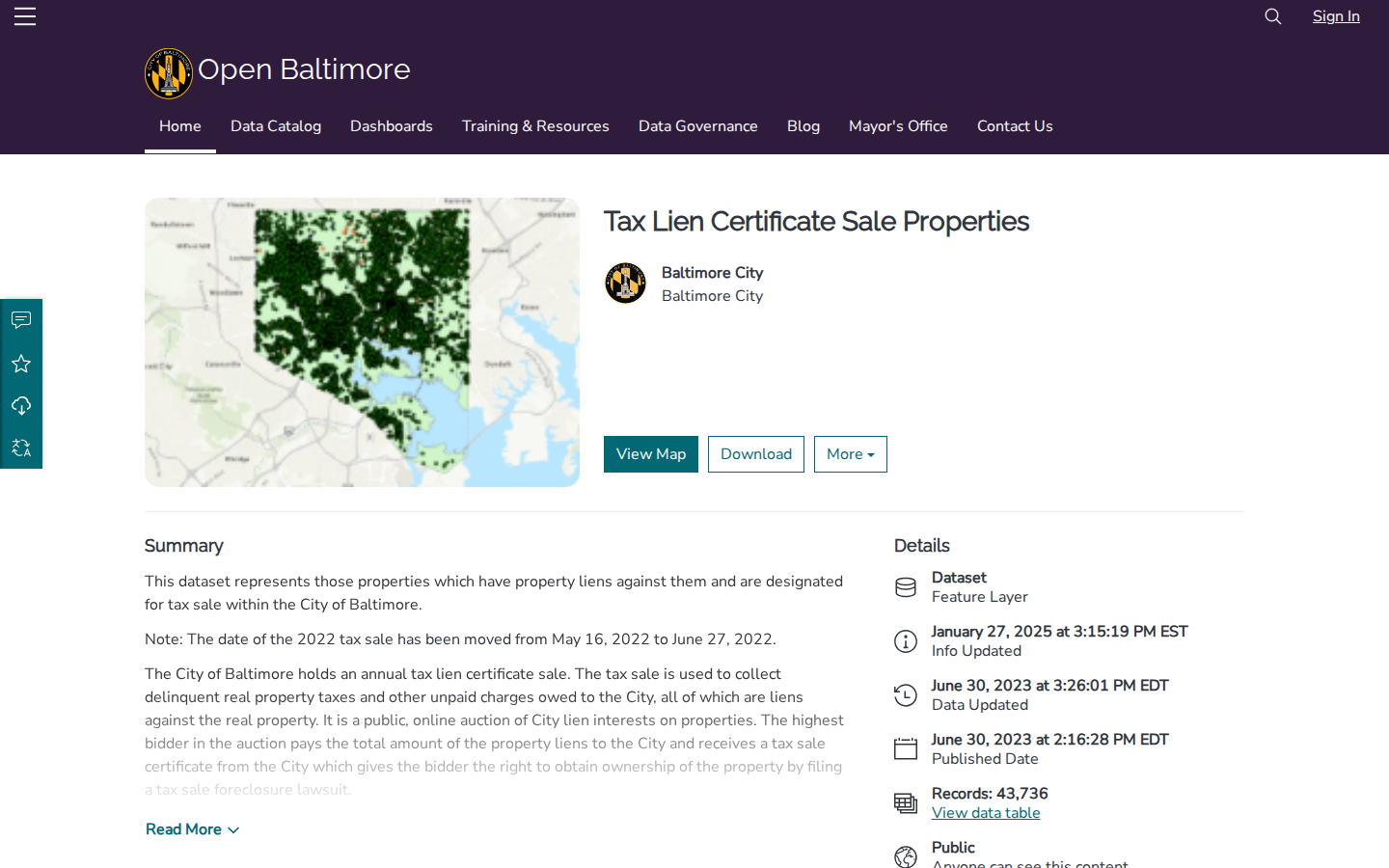Click the Download button
1389x868 pixels.
(756, 454)
